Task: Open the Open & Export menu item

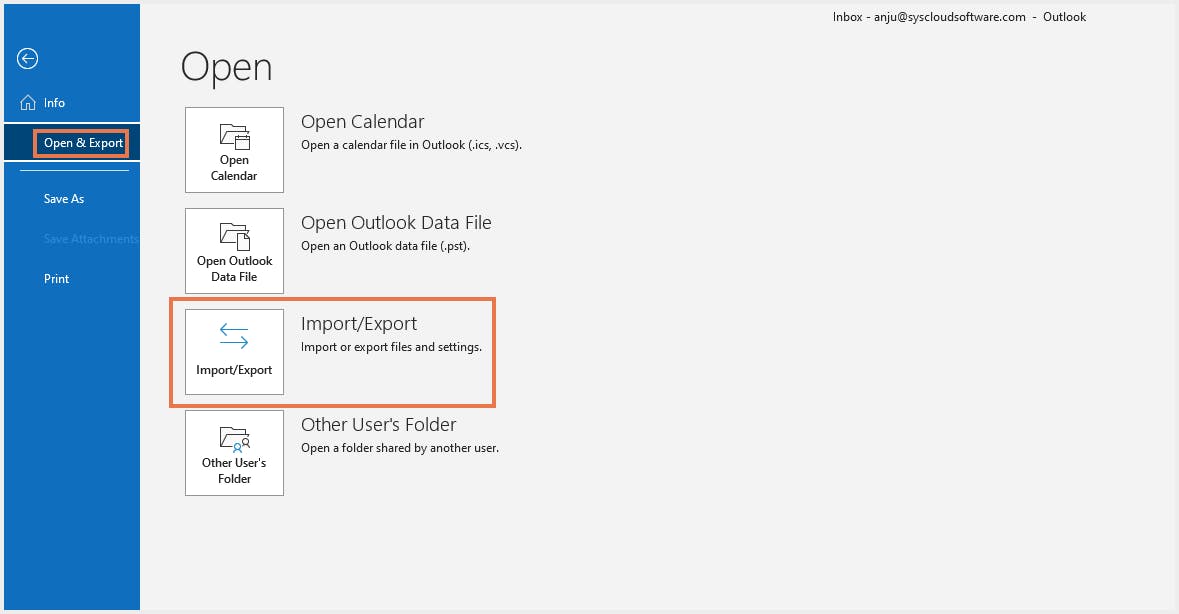Action: [83, 143]
